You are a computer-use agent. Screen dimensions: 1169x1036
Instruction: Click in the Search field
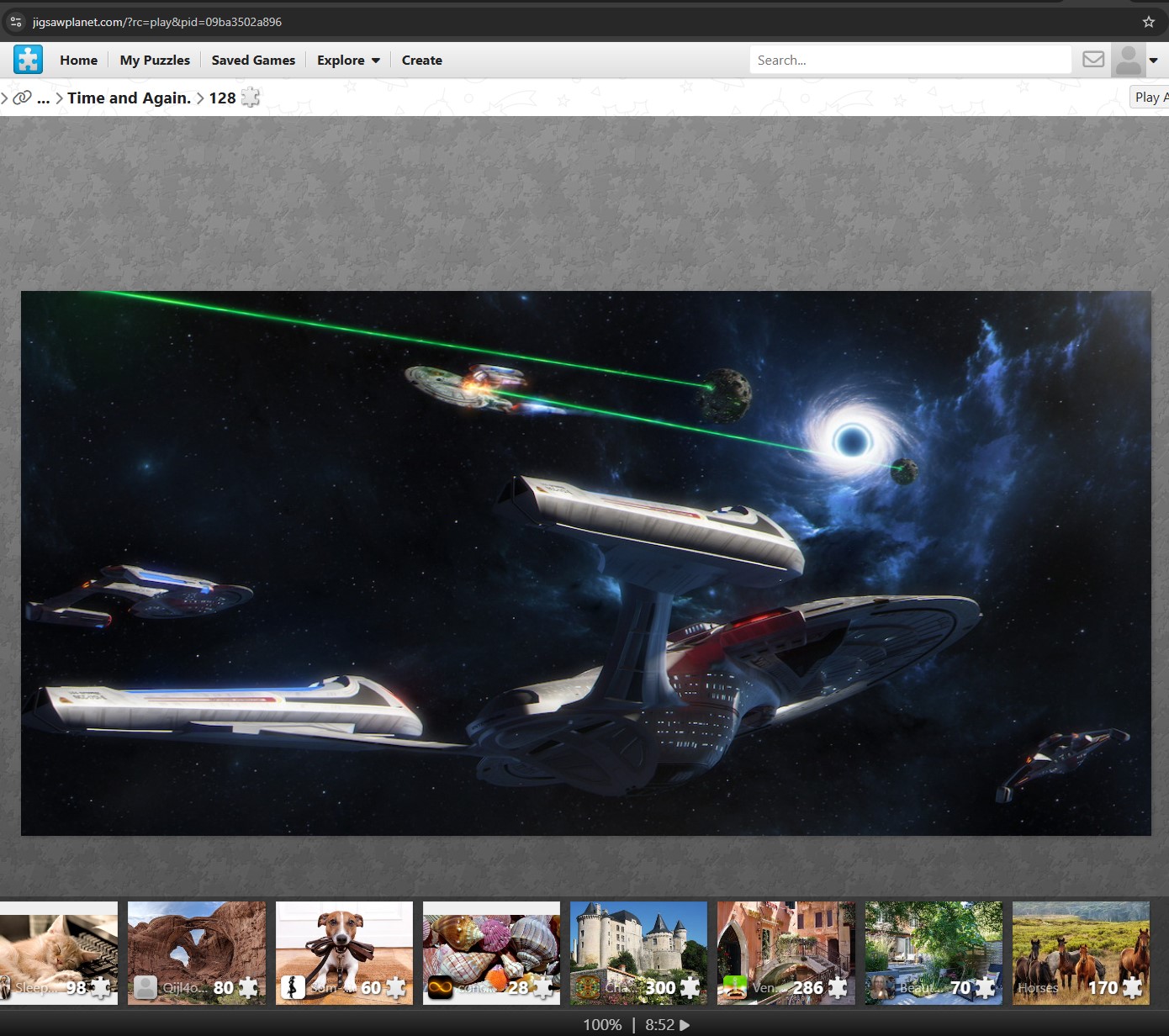(910, 60)
